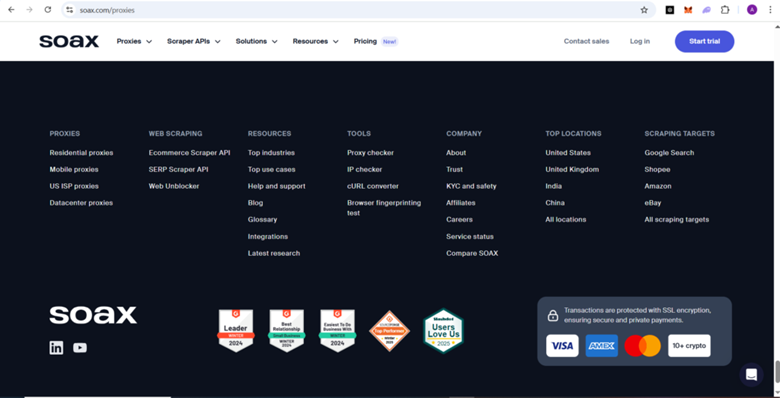Open Glossary link
The image size is (780, 398).
(x=263, y=219)
